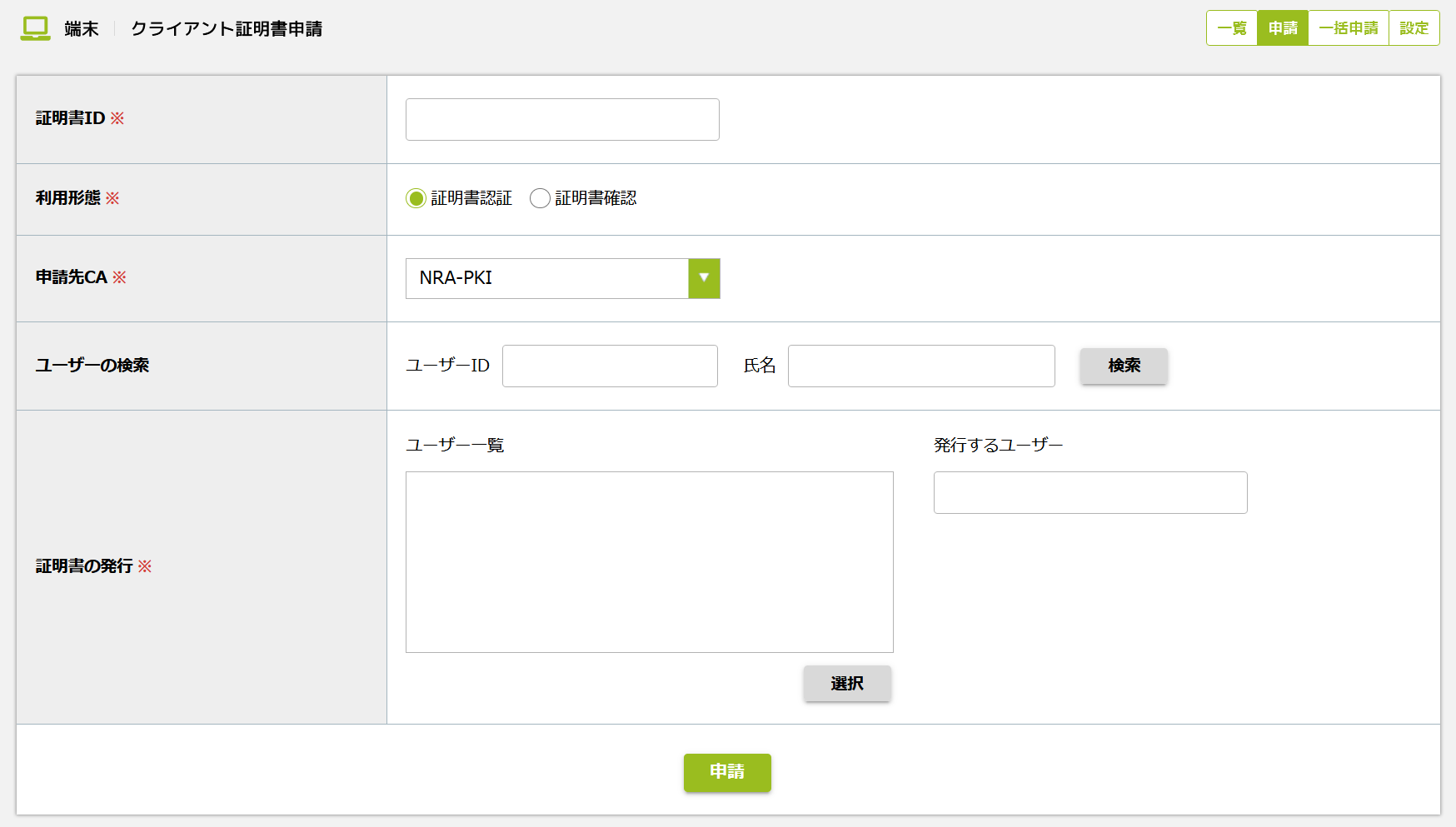This screenshot has height=827, width=1456.
Task: Click the 検索 button
Action: coord(1124,366)
